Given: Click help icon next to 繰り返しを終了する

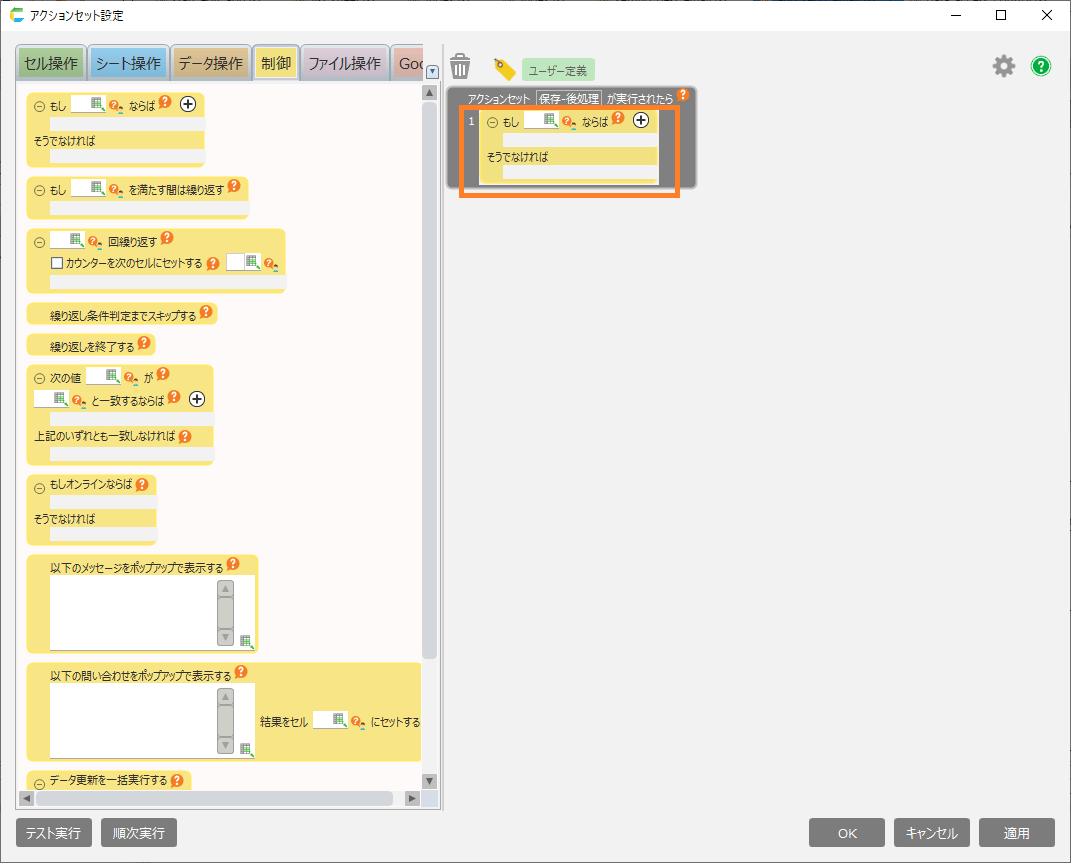Looking at the screenshot, I should pos(144,344).
